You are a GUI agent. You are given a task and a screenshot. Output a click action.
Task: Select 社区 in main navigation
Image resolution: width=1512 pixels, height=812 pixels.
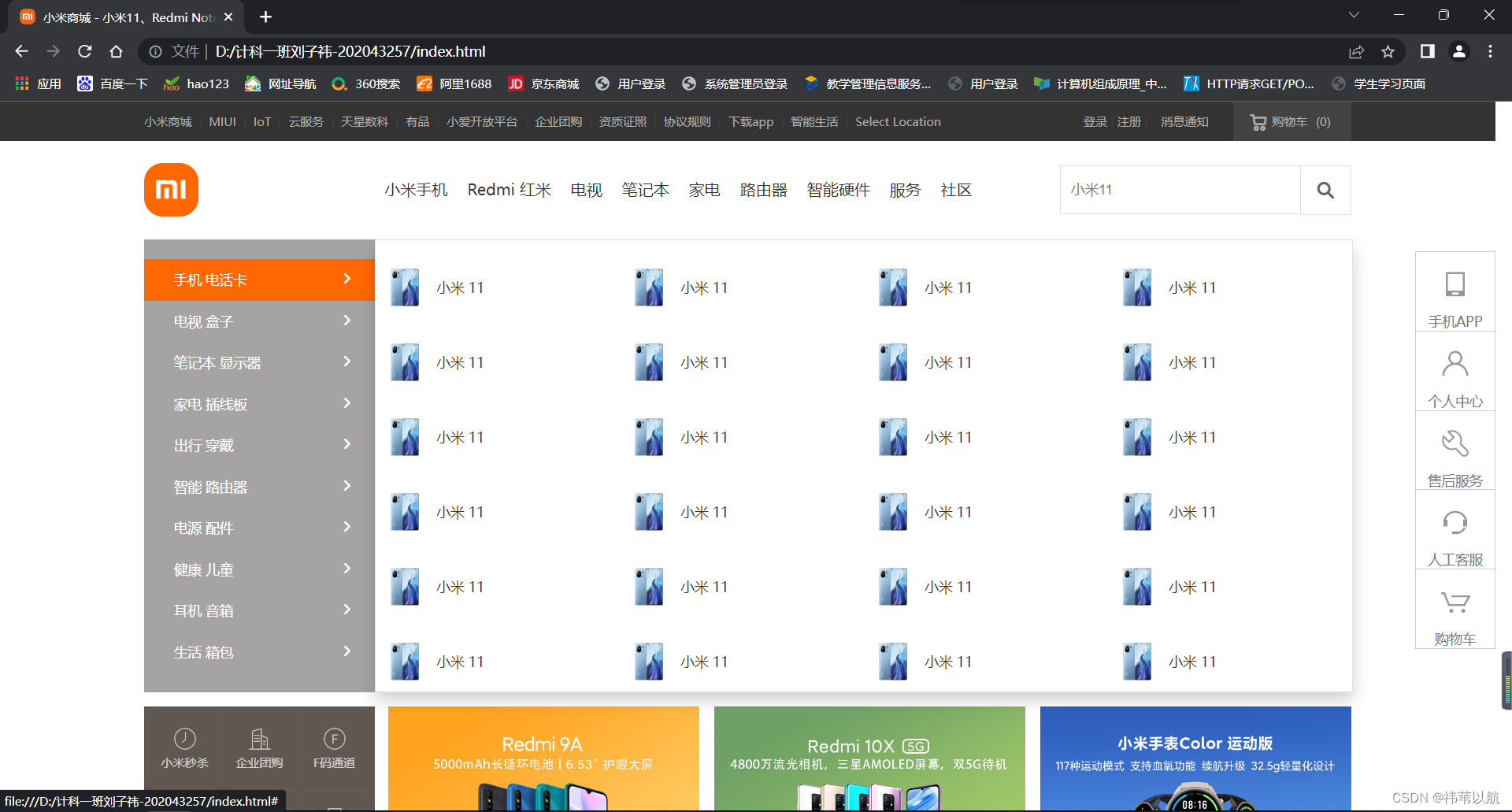pyautogui.click(x=957, y=190)
